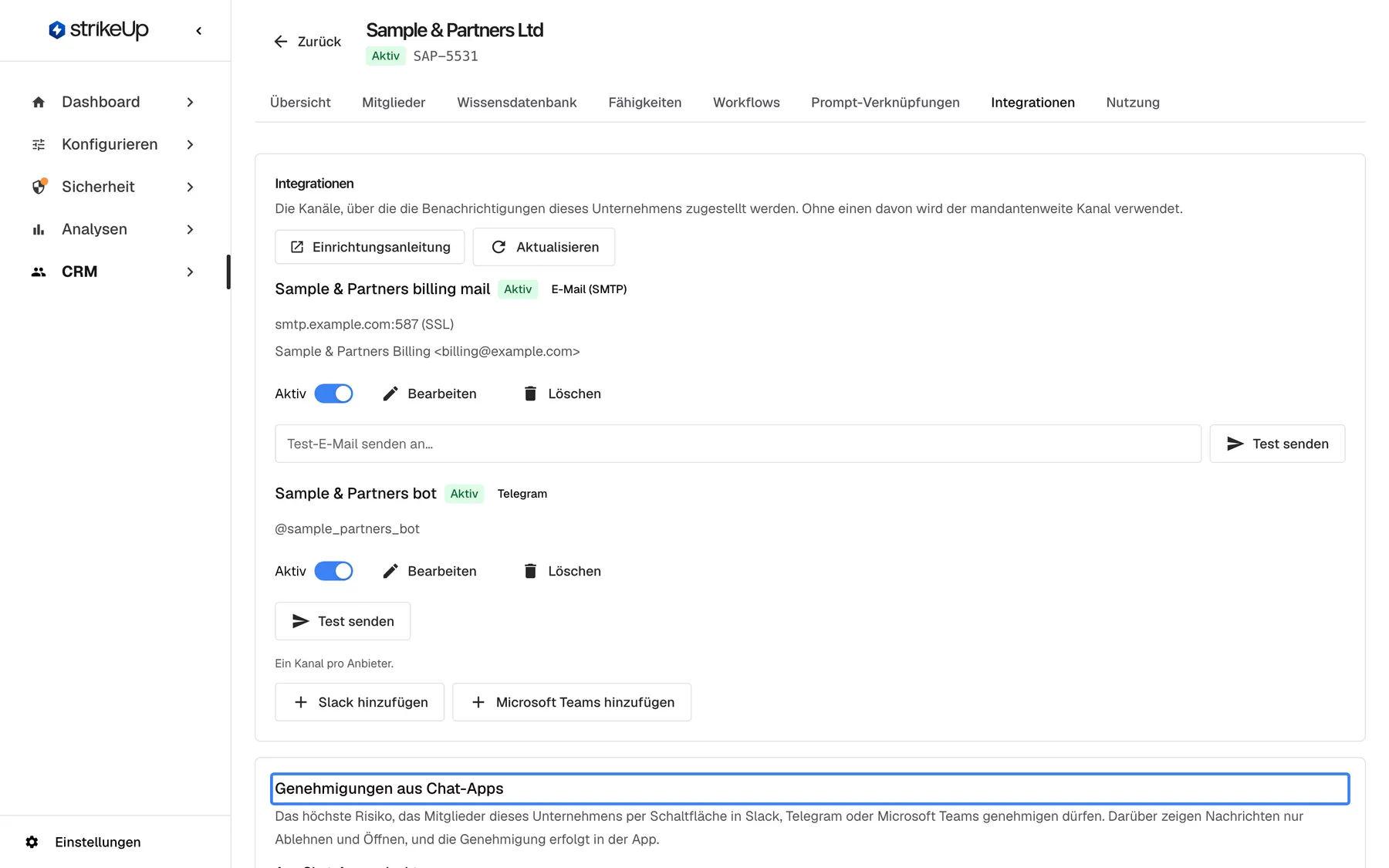The width and height of the screenshot is (1389, 868).
Task: Click the Telegram provider label
Action: [x=522, y=494]
